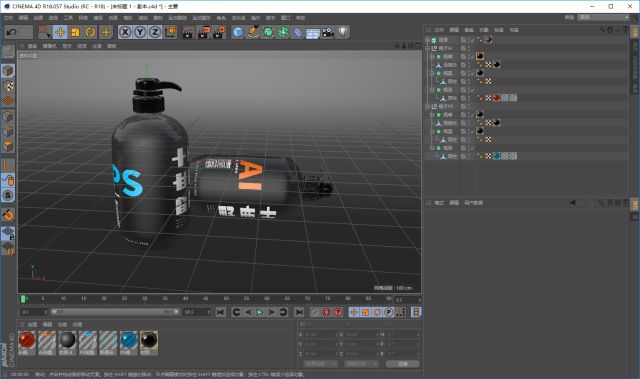Switch to Polygons mode
This screenshot has width=640, height=379.
pos(8,146)
